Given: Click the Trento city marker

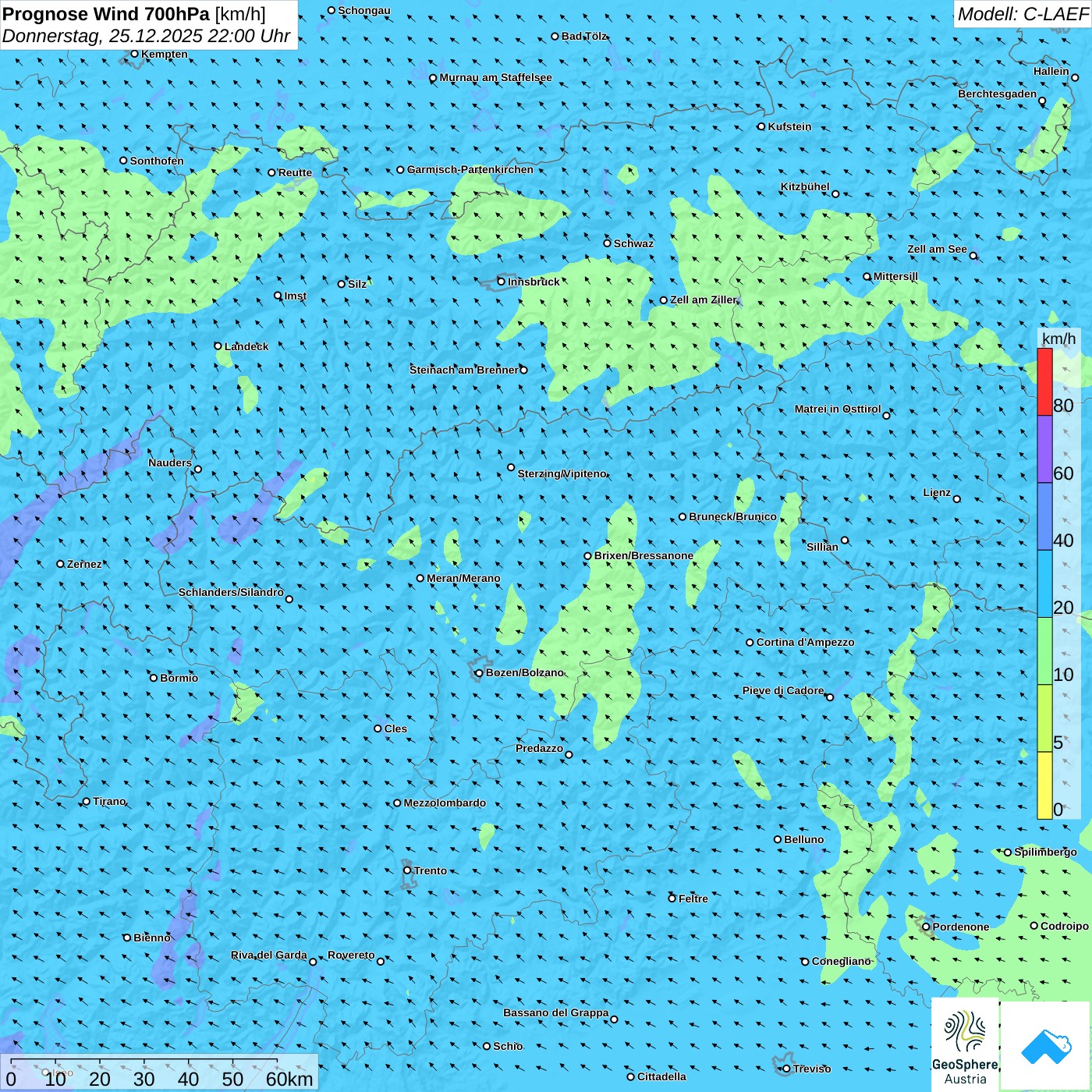Looking at the screenshot, I should pos(407,870).
